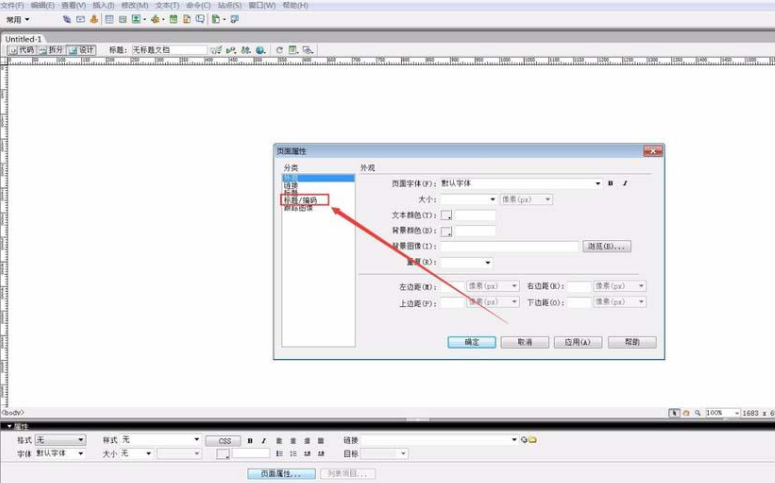Toggle bold for page font in dialog
The image size is (775, 483).
610,183
